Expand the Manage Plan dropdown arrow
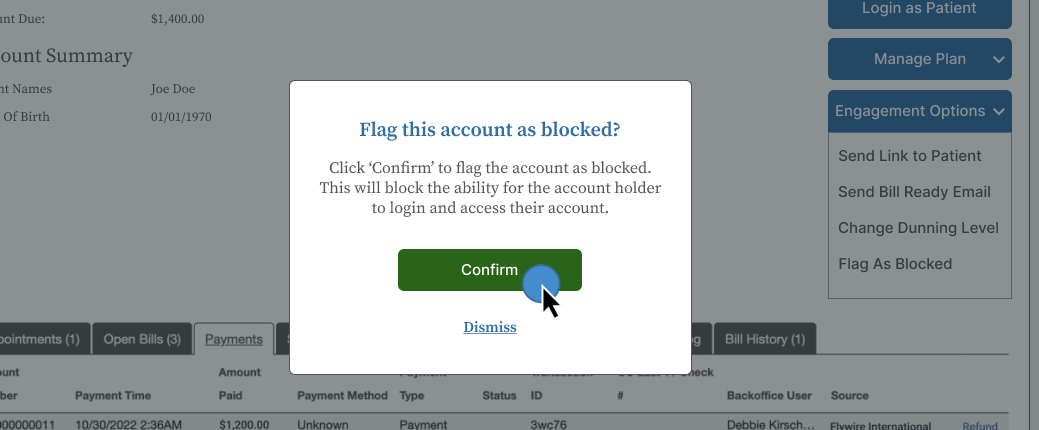This screenshot has height=430, width=1039. (x=998, y=60)
